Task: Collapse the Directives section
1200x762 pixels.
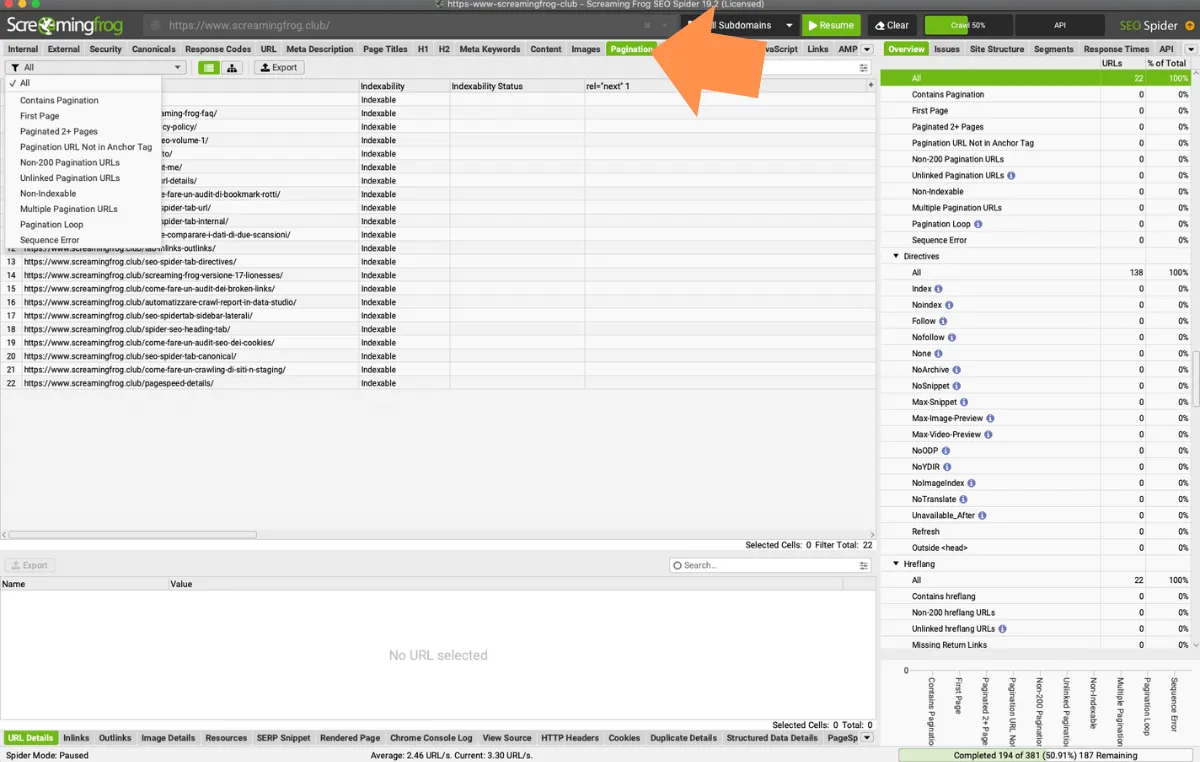Action: coord(896,257)
